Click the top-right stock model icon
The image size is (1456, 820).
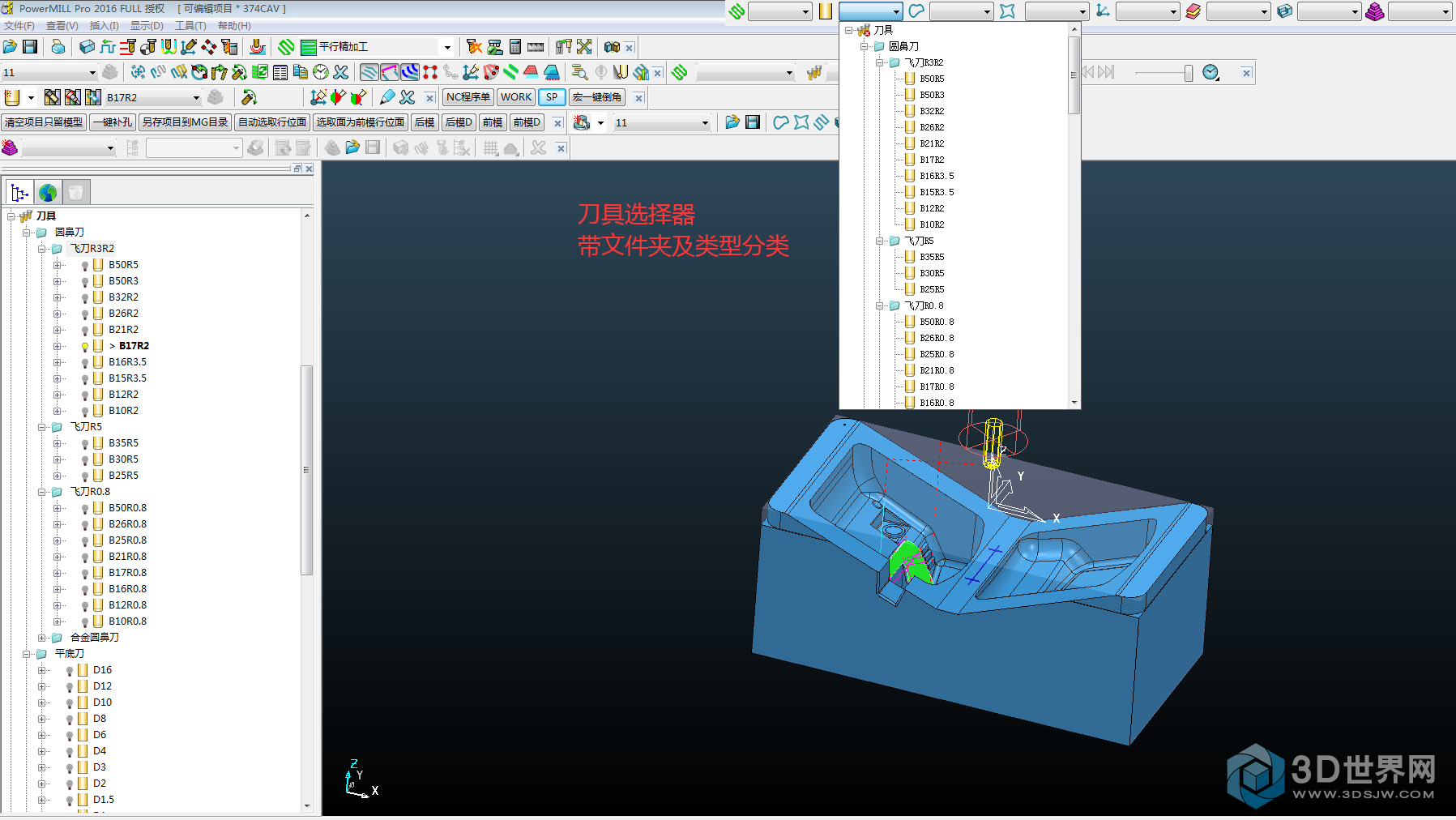tap(1375, 11)
